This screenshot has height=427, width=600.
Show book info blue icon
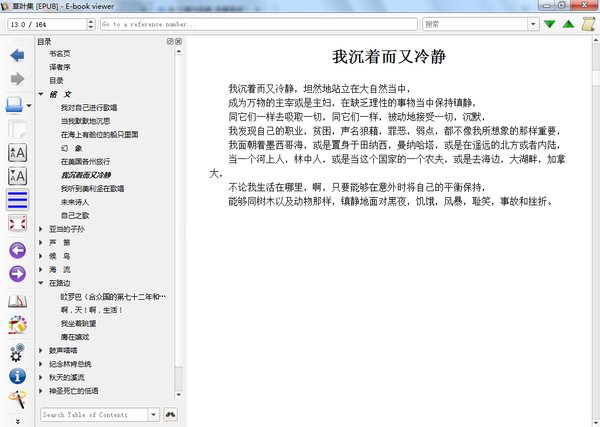18,376
